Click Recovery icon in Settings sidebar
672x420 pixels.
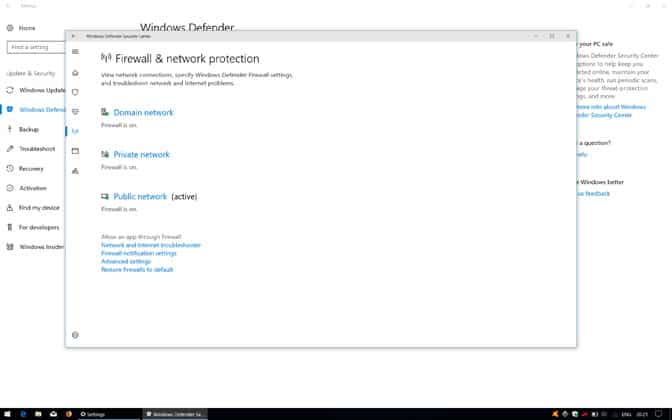[10, 168]
